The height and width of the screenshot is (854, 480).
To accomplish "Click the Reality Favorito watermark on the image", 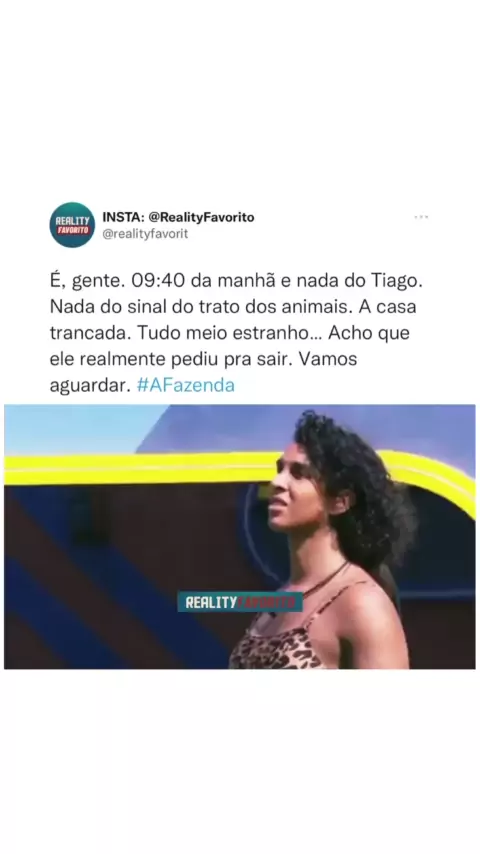I will tap(240, 602).
